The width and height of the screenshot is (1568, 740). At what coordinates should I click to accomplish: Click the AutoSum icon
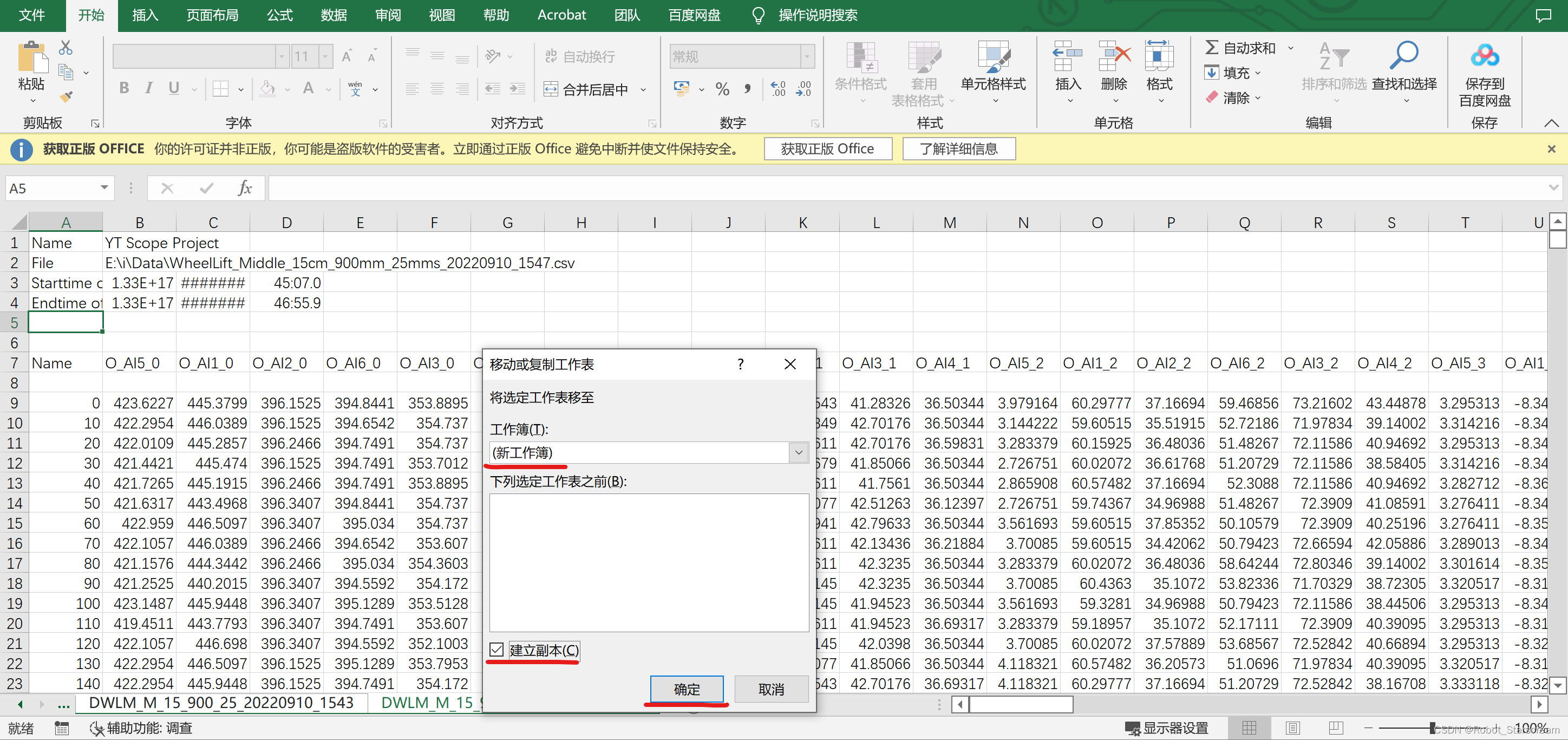[x=1211, y=48]
